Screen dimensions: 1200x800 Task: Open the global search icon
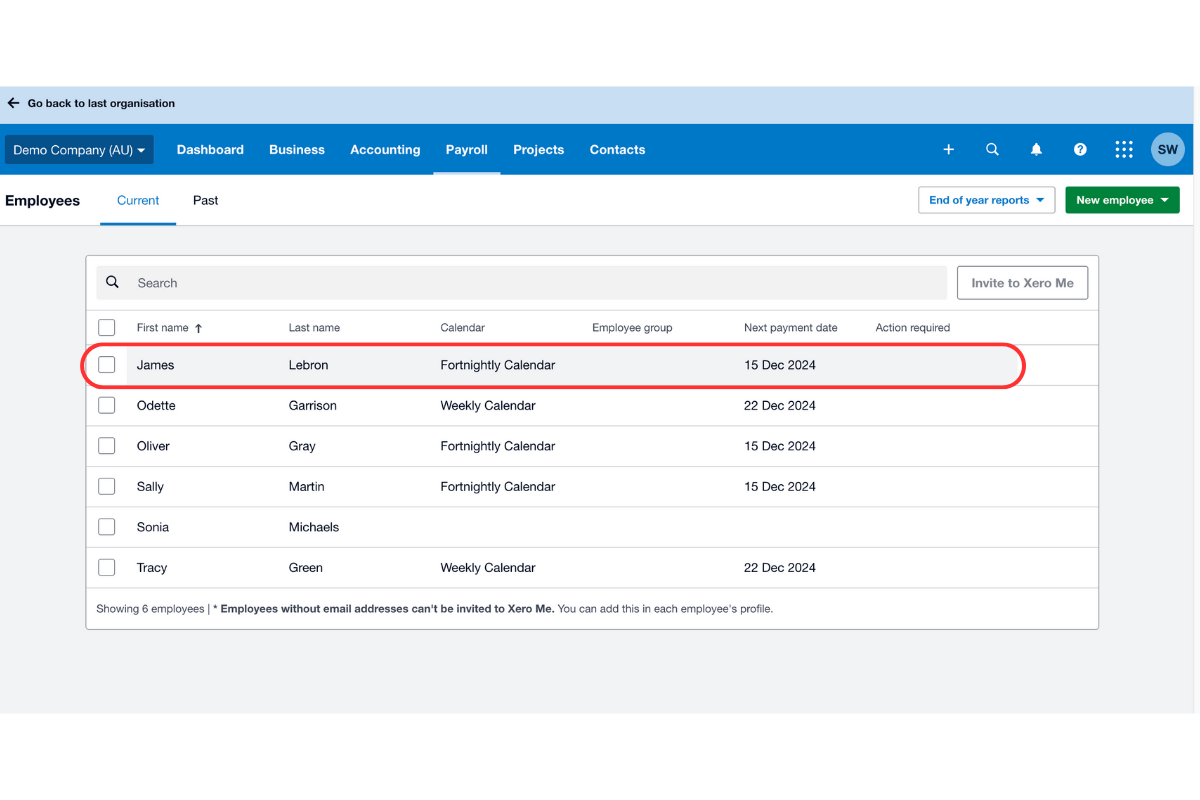[992, 149]
